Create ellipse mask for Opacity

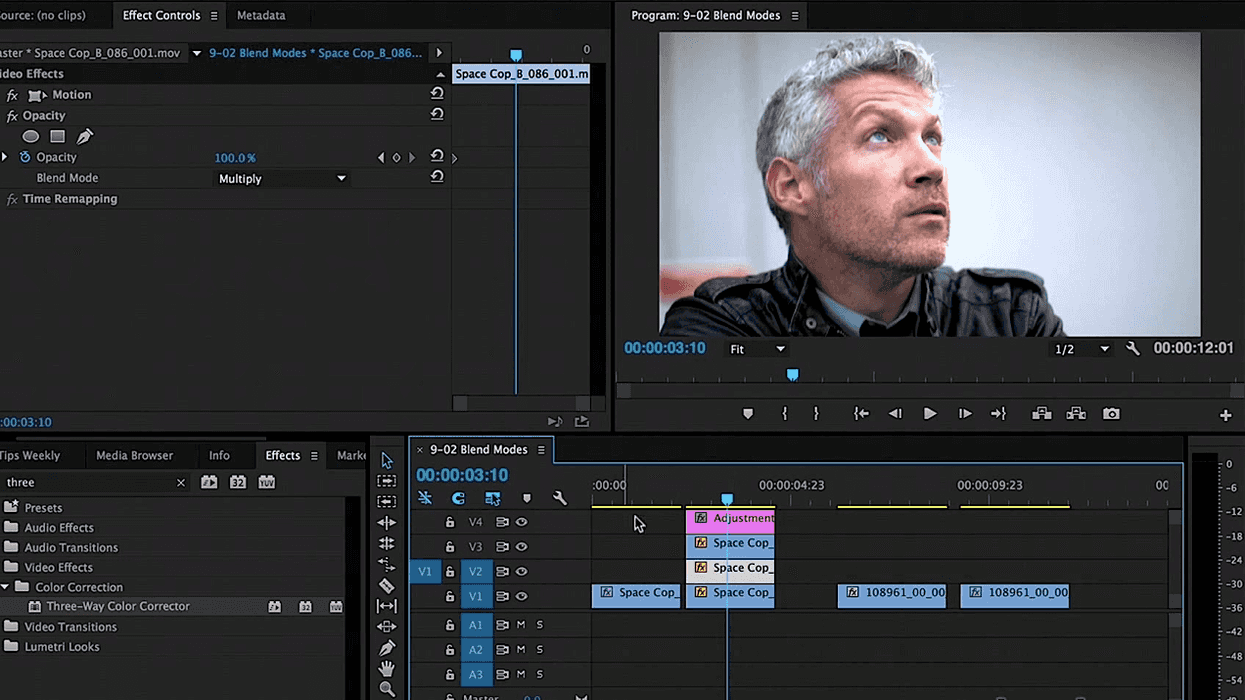(x=31, y=136)
